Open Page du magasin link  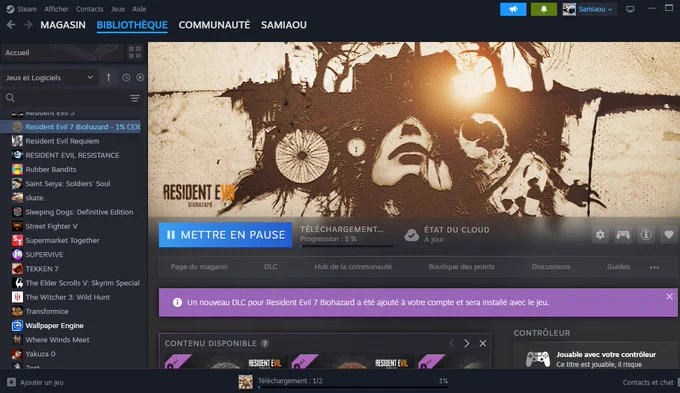click(199, 267)
